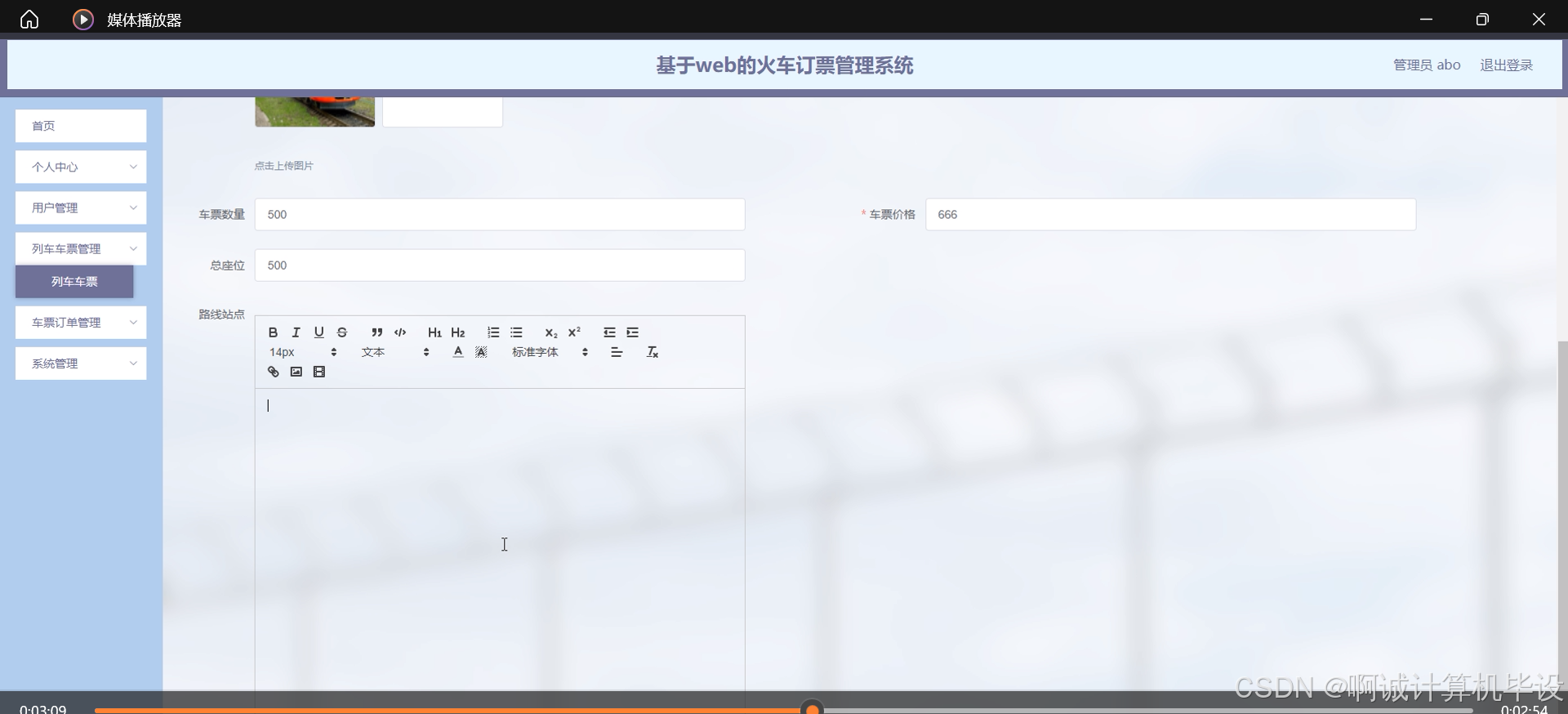Open the text background color picker
Image resolution: width=1568 pixels, height=714 pixels.
[481, 352]
